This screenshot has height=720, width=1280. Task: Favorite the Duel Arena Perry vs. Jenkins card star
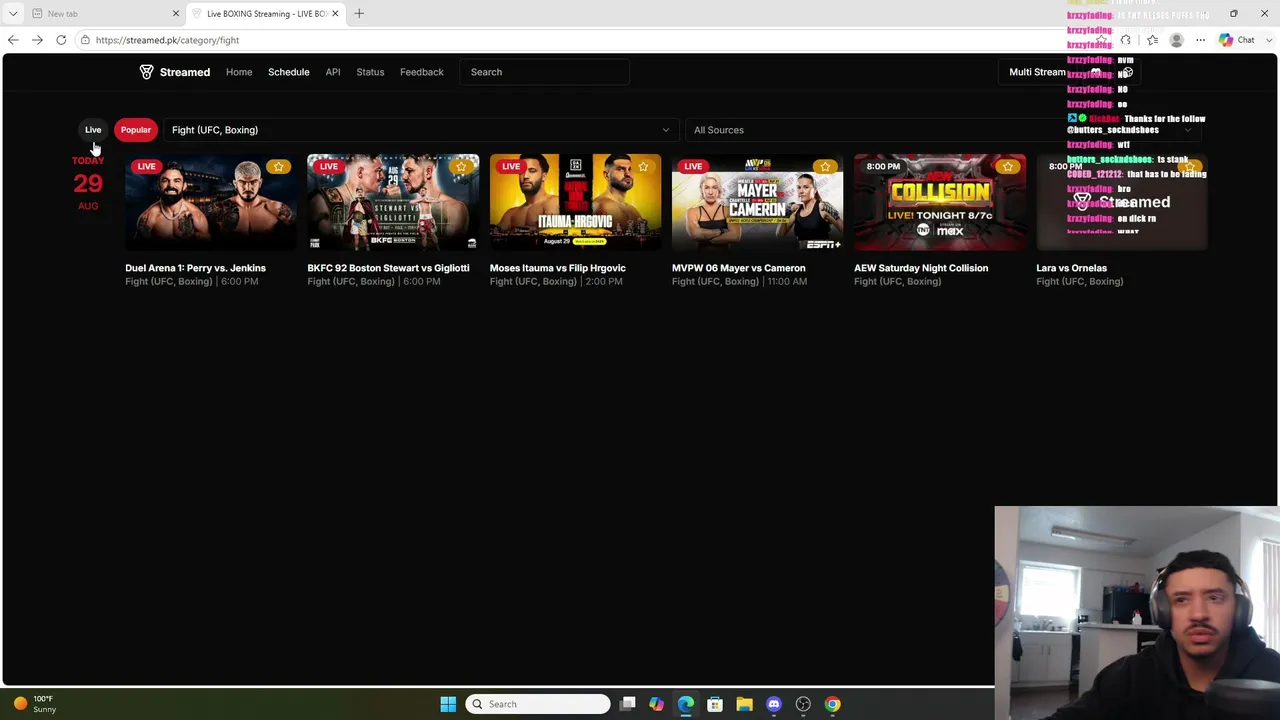coord(278,166)
